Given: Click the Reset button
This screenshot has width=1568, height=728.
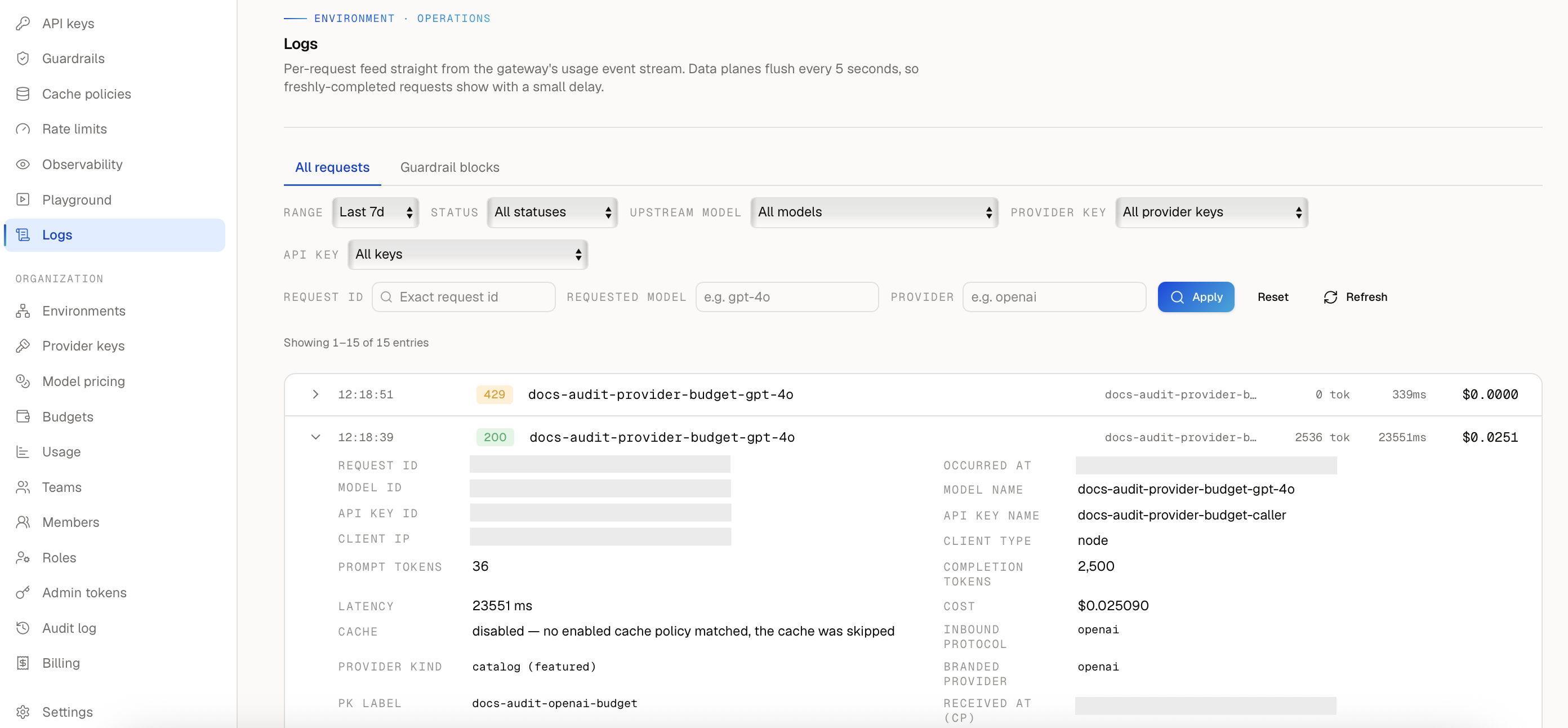Looking at the screenshot, I should click(1273, 297).
